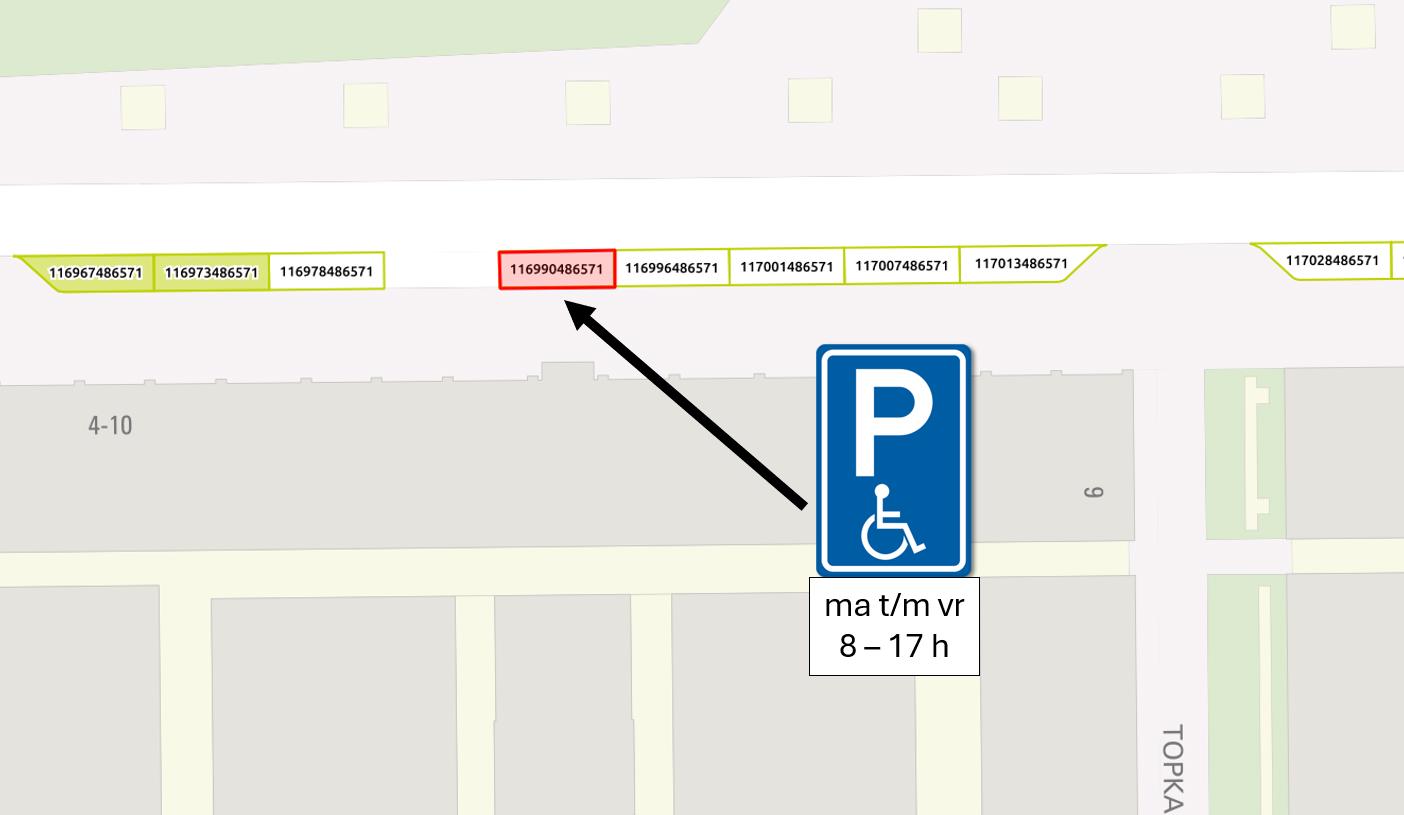This screenshot has width=1404, height=815.
Task: Choose parking spot 116978486571
Action: [x=326, y=271]
